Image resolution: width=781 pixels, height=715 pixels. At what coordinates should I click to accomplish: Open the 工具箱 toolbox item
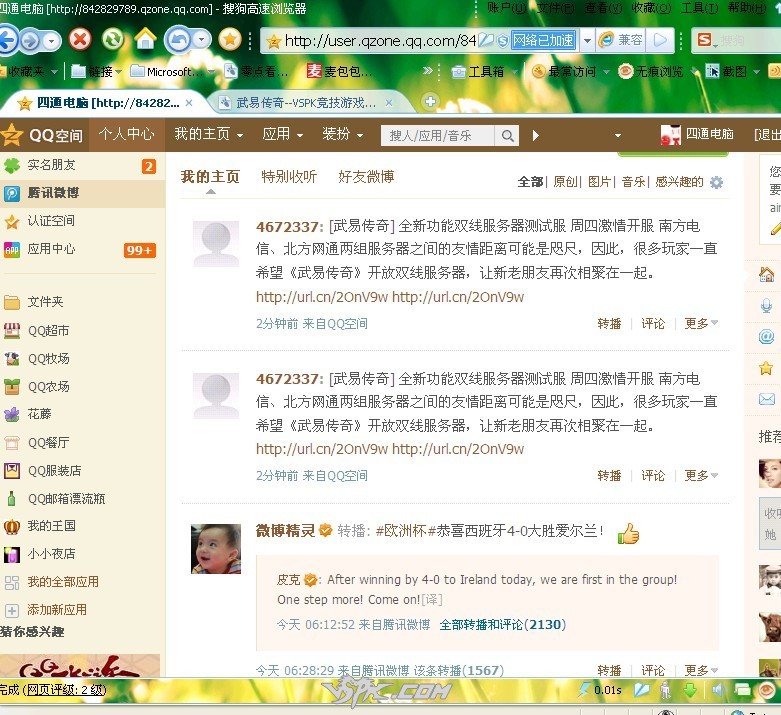pos(479,72)
